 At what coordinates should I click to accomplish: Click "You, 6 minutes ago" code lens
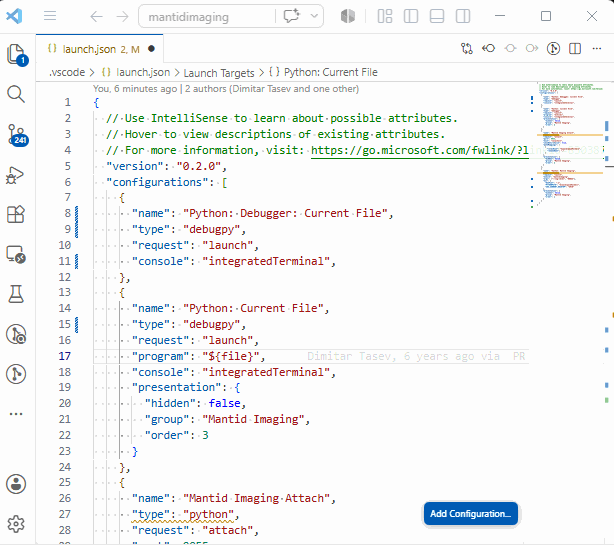[135, 89]
